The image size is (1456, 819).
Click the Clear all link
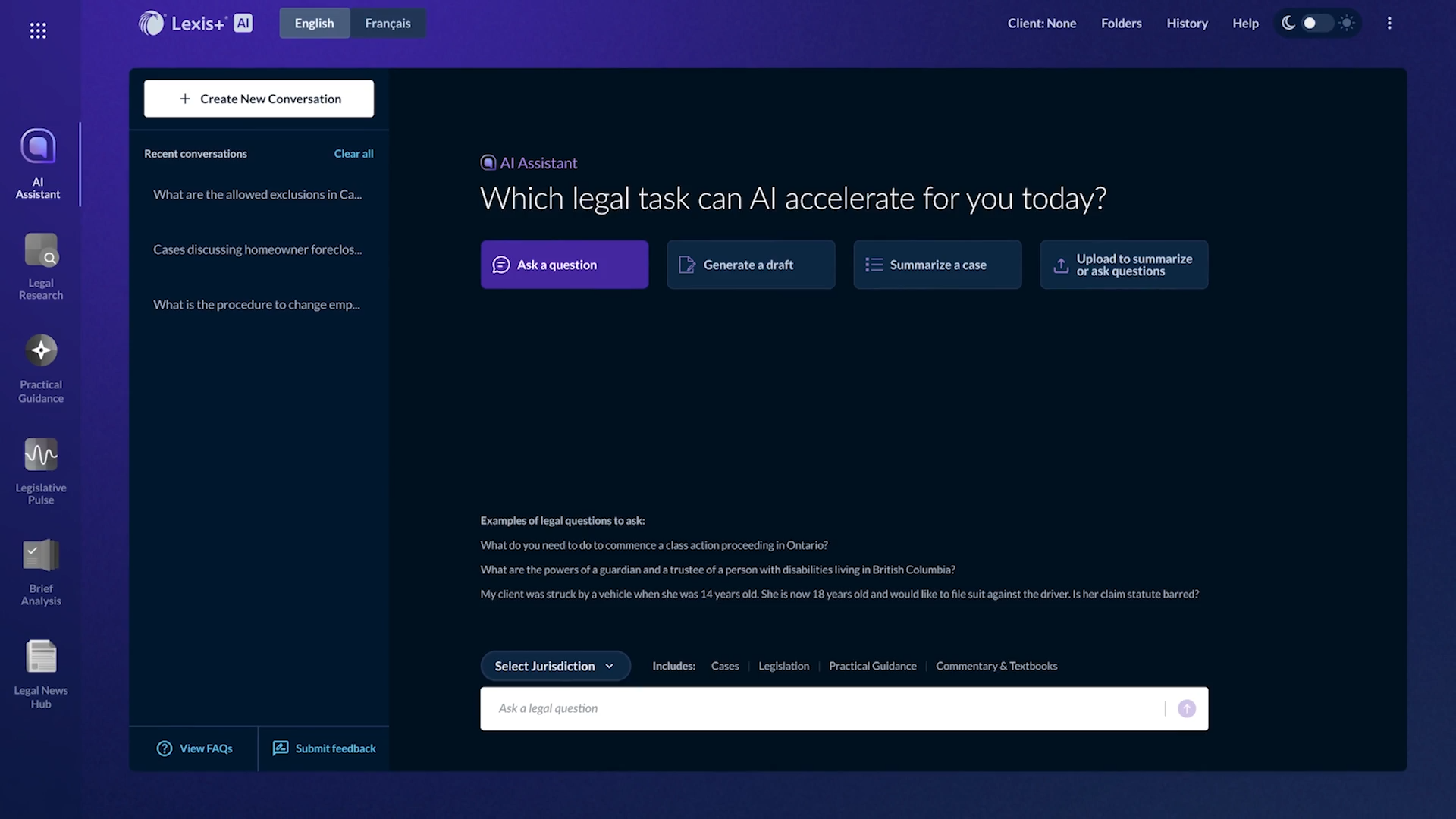coord(353,154)
